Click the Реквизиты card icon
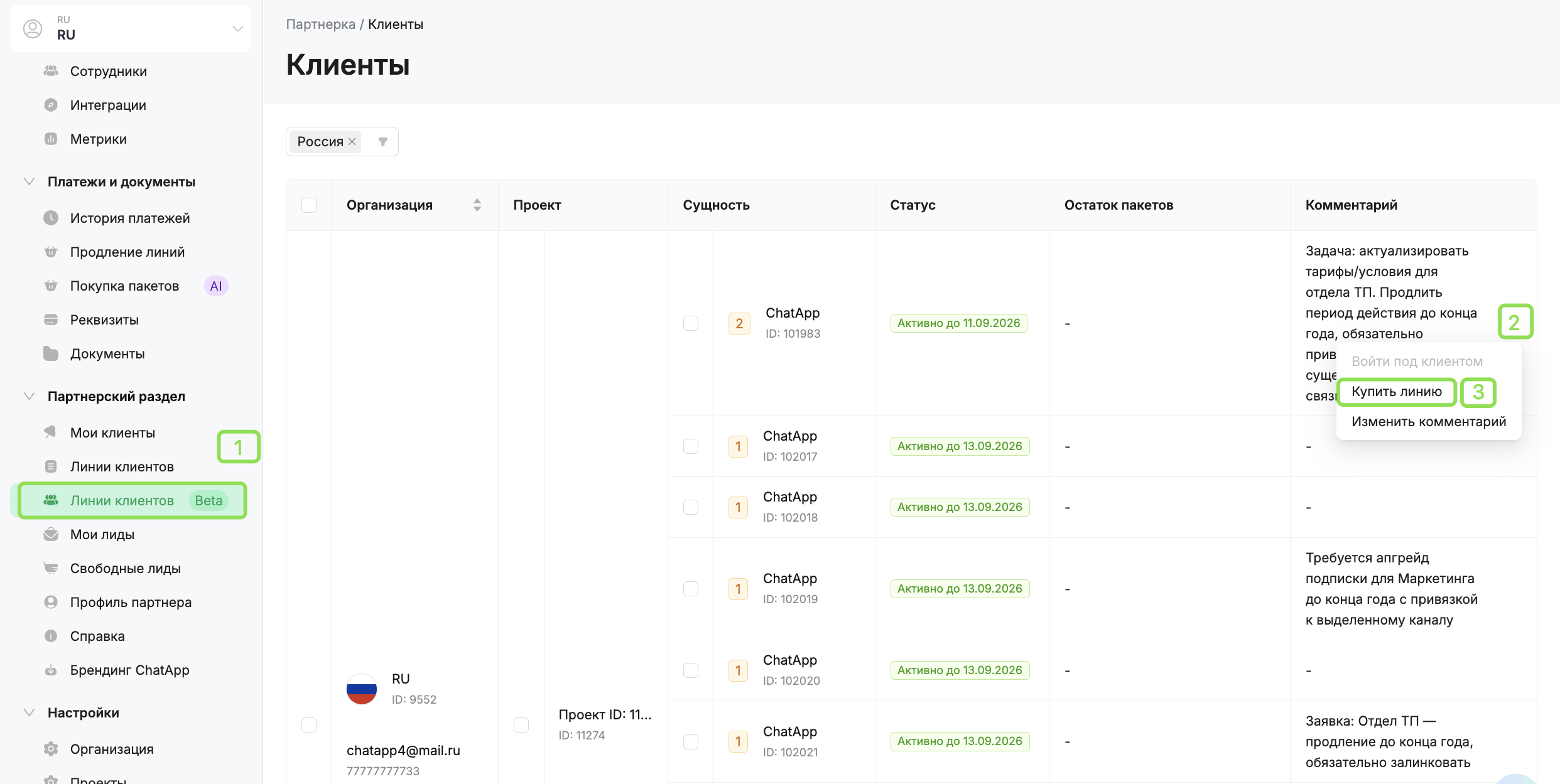 (51, 320)
